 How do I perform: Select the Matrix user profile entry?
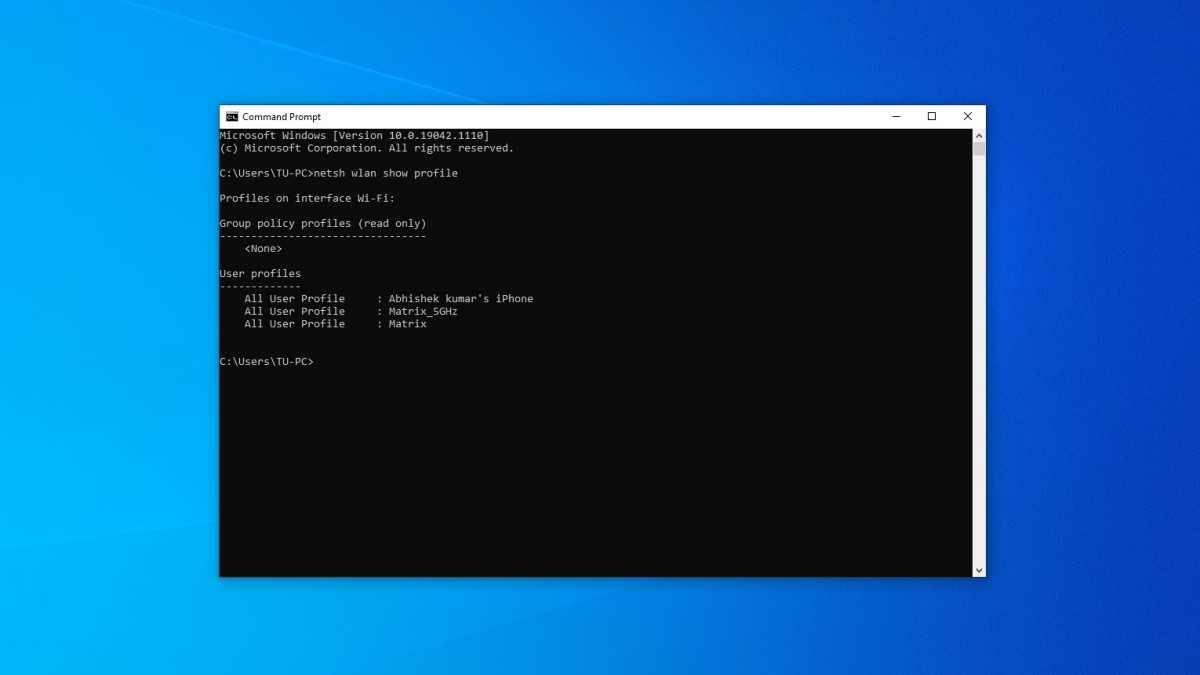click(x=407, y=323)
